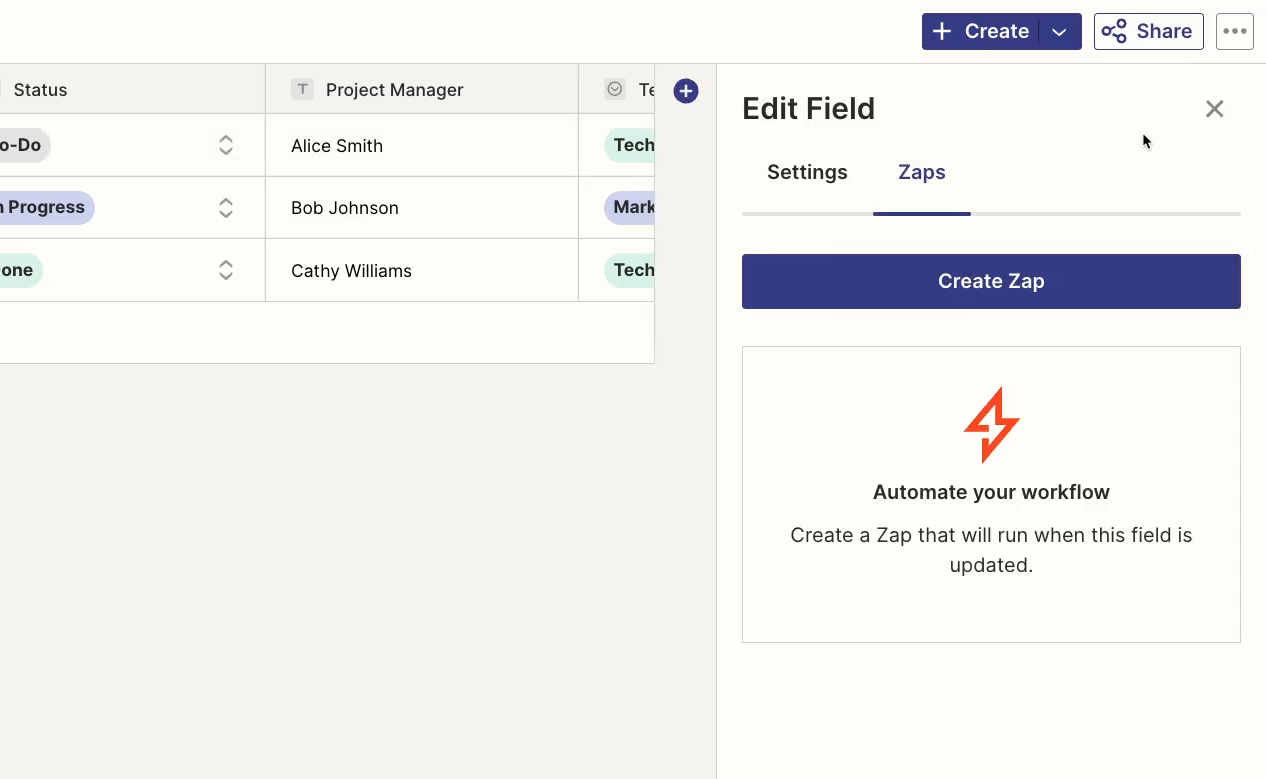Click the Create button
The height and width of the screenshot is (779, 1266).
(x=981, y=31)
